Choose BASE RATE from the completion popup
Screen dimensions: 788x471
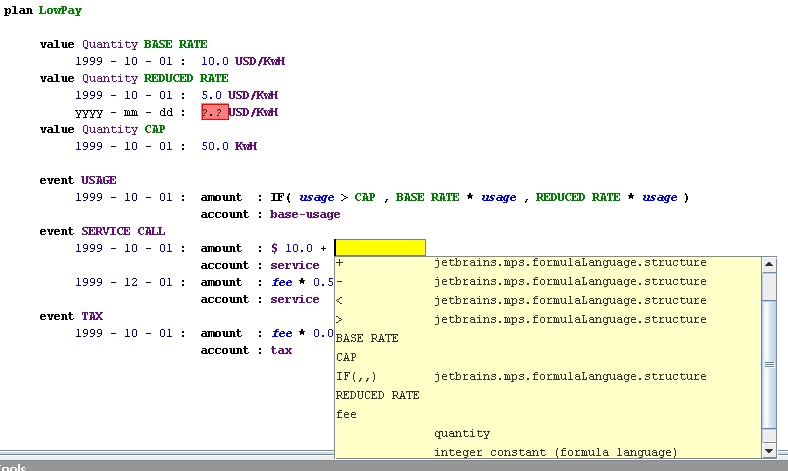pyautogui.click(x=367, y=339)
